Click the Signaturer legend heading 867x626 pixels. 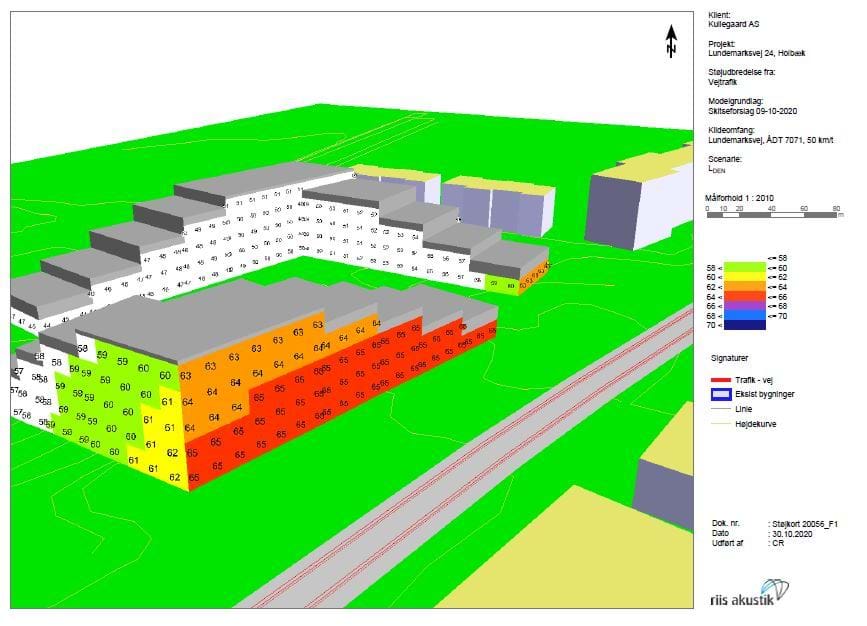(x=729, y=356)
